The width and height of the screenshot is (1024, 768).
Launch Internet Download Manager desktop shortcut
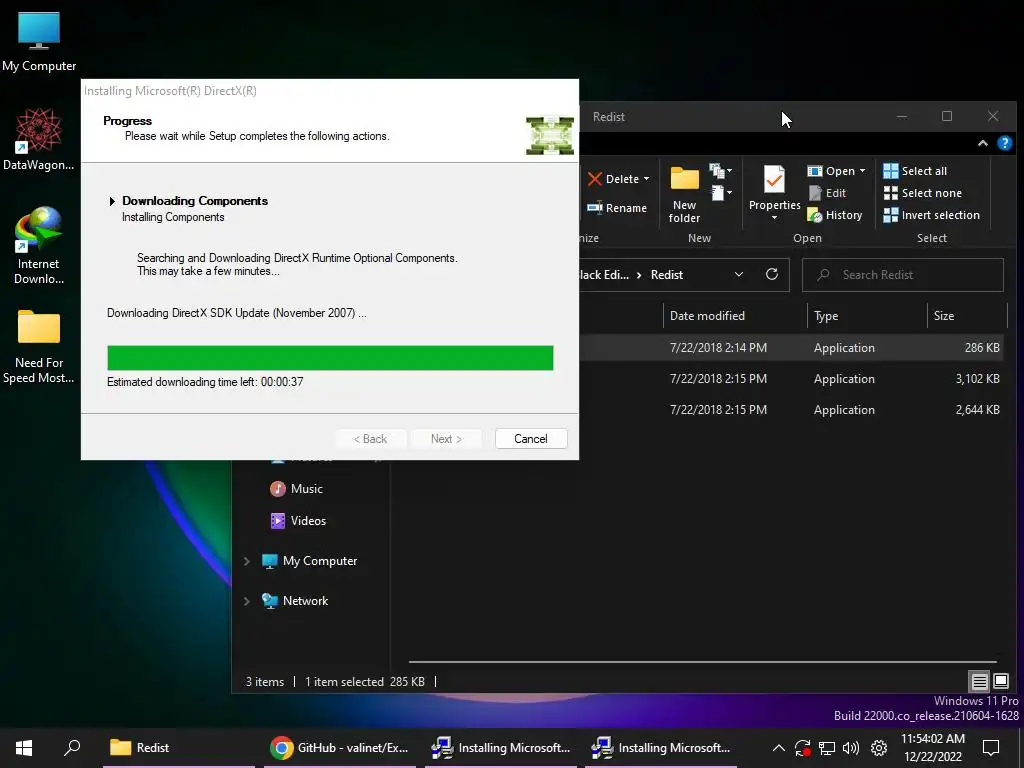point(39,246)
